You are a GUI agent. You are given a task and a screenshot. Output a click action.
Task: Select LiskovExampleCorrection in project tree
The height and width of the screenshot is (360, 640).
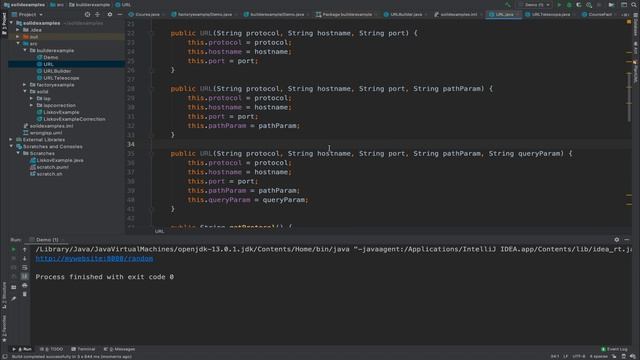coord(74,119)
